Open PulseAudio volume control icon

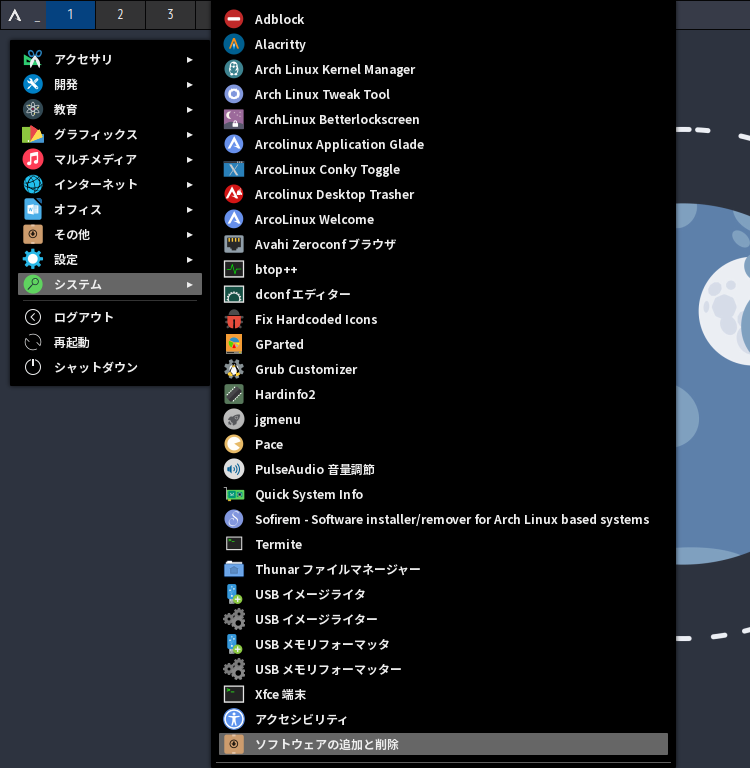tap(234, 469)
